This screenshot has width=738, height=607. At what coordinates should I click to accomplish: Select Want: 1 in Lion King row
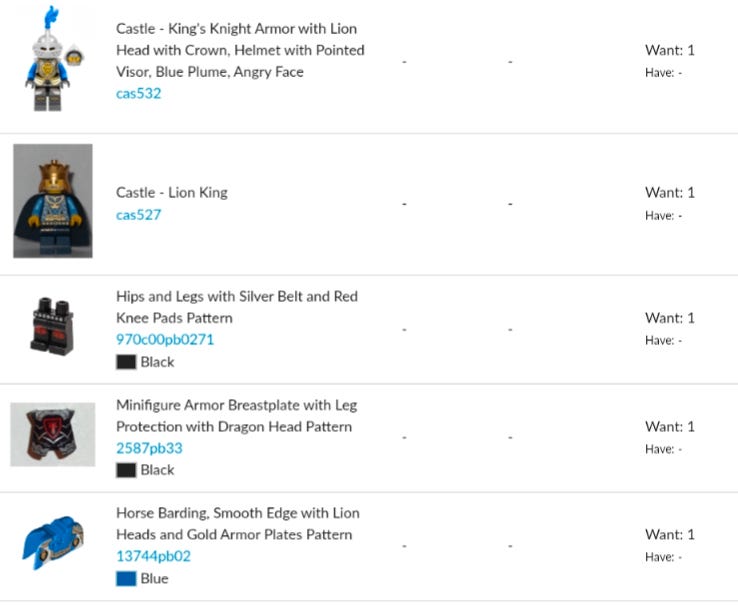point(669,193)
